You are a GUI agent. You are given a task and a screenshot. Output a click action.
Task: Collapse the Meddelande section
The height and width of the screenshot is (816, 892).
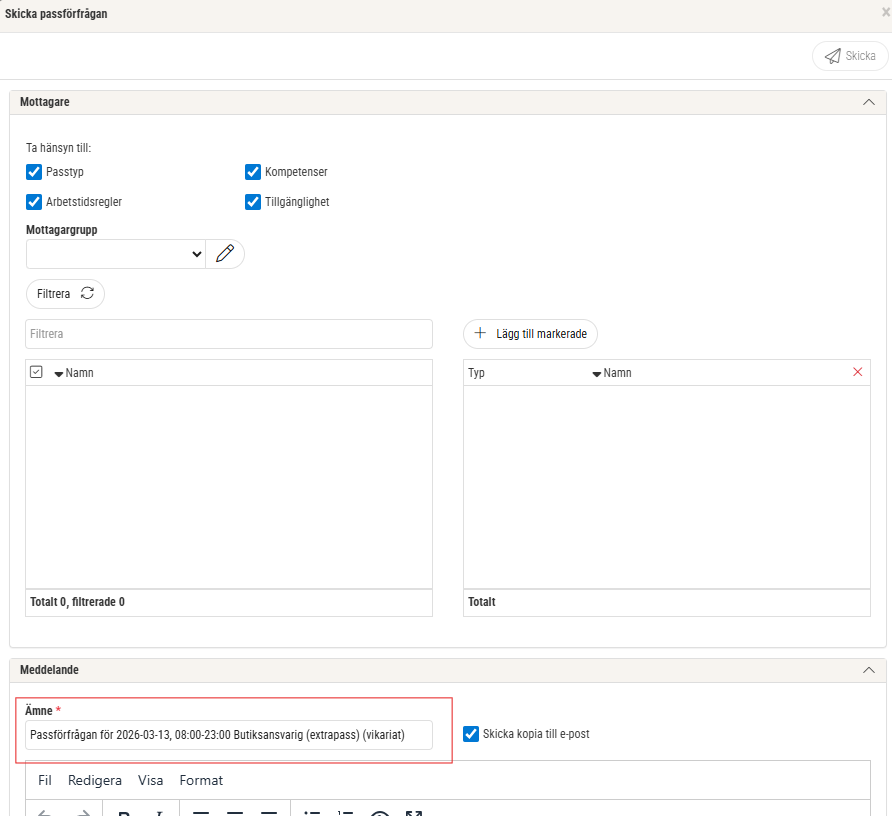pos(868,670)
